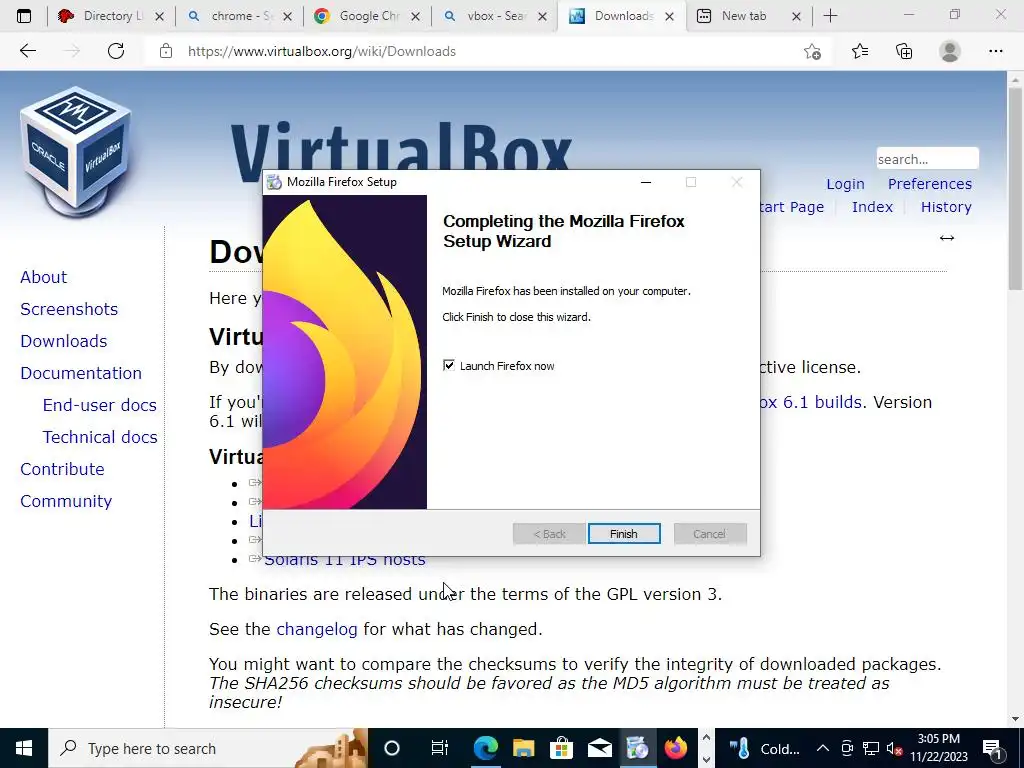
Task: Open the tab actions menu icon
Action: pos(24,16)
